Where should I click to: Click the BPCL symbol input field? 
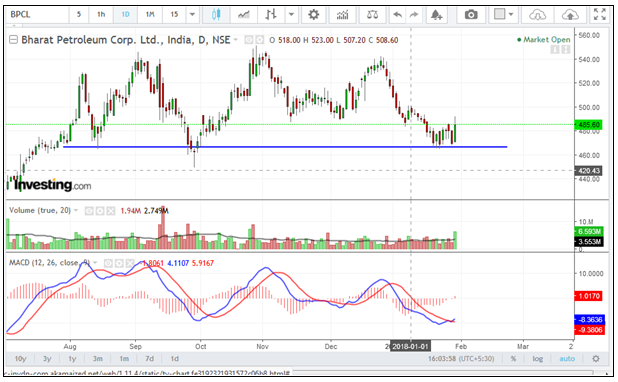[37, 15]
